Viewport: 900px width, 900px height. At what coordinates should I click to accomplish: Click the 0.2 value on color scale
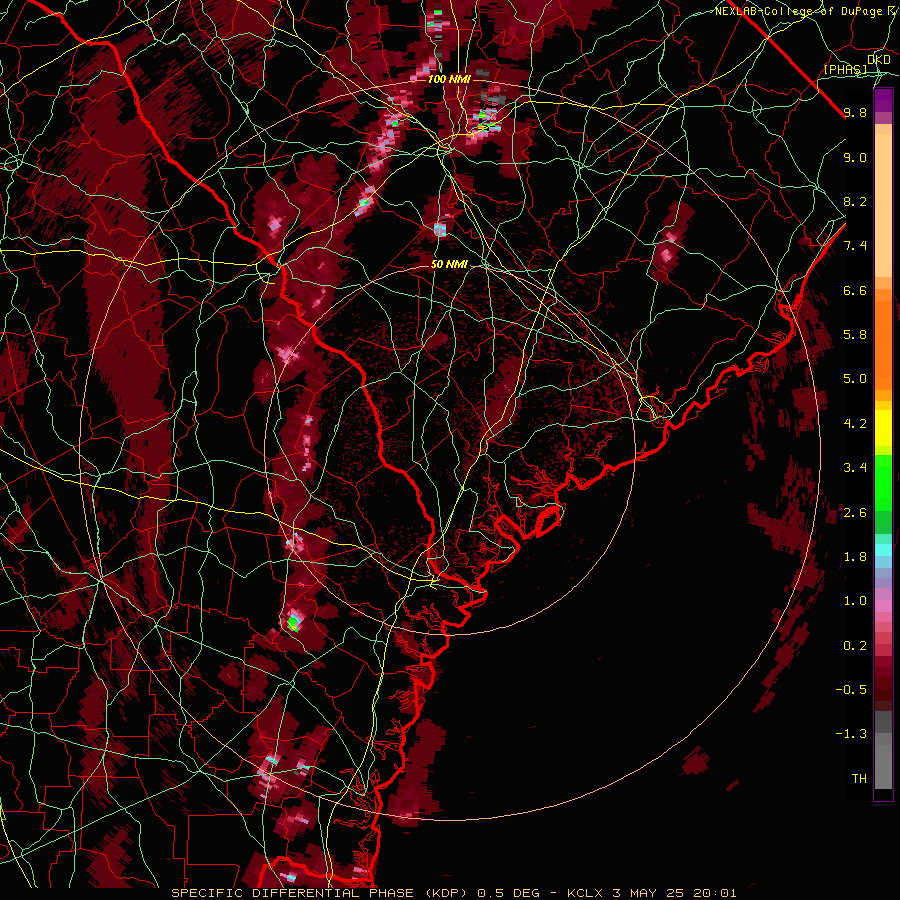[x=855, y=645]
